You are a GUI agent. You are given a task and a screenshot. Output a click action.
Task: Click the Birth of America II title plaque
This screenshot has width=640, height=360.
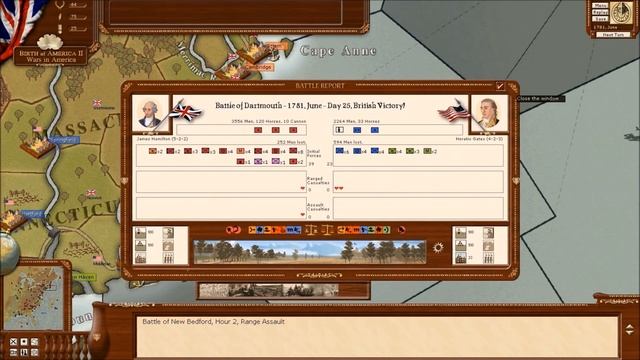tap(51, 56)
